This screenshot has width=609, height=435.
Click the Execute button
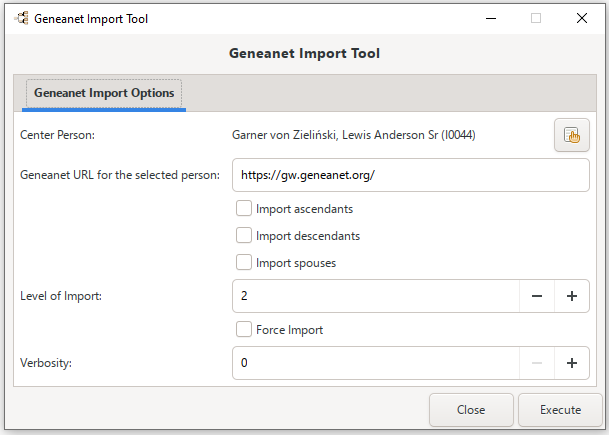click(560, 410)
